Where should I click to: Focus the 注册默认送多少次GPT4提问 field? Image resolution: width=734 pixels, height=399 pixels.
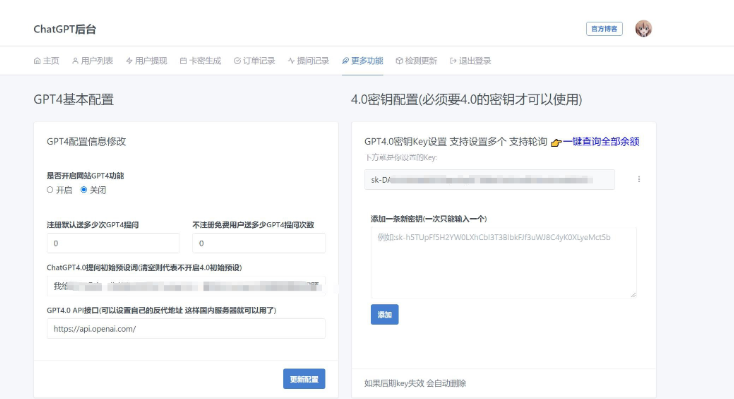click(113, 244)
